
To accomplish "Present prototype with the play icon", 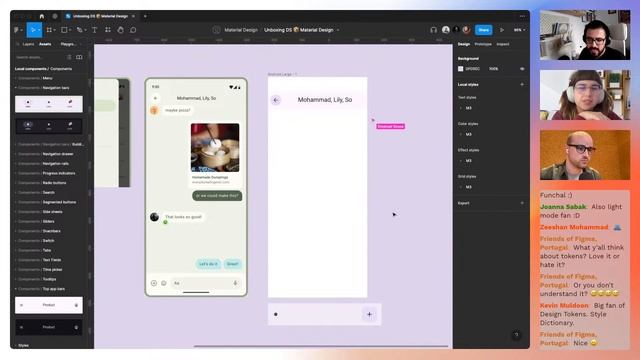I will click(x=502, y=30).
